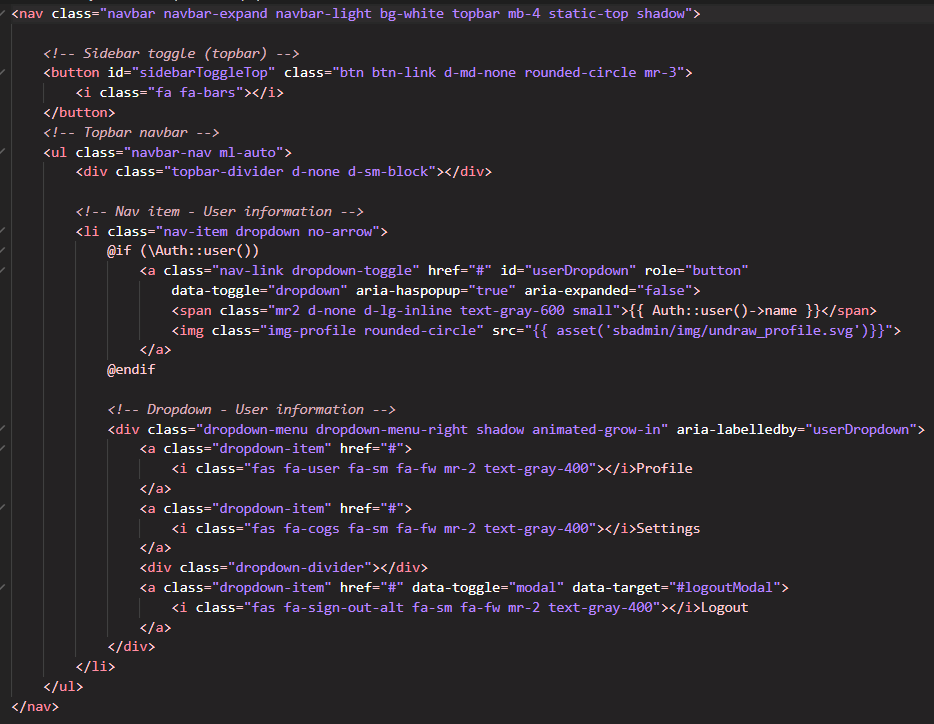Collapse the fold on the sidebarToggleTop button line

[3, 73]
